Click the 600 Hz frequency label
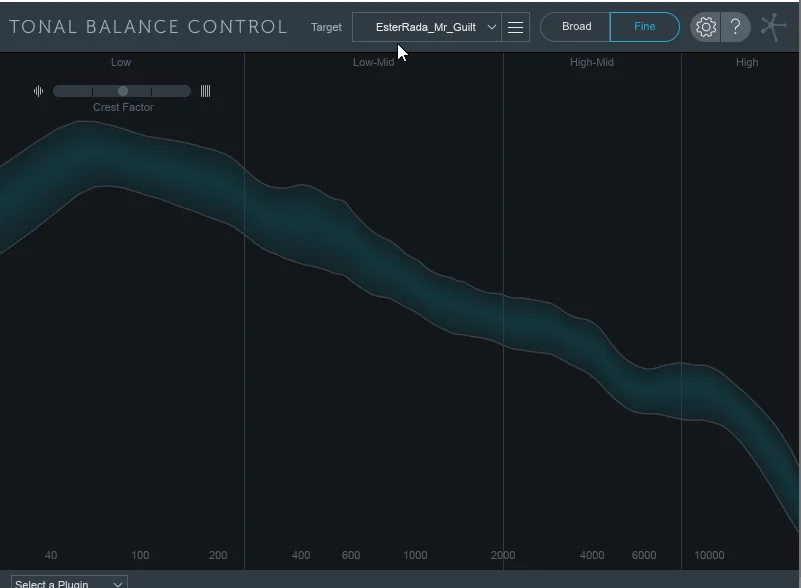Image resolution: width=801 pixels, height=588 pixels. [351, 555]
